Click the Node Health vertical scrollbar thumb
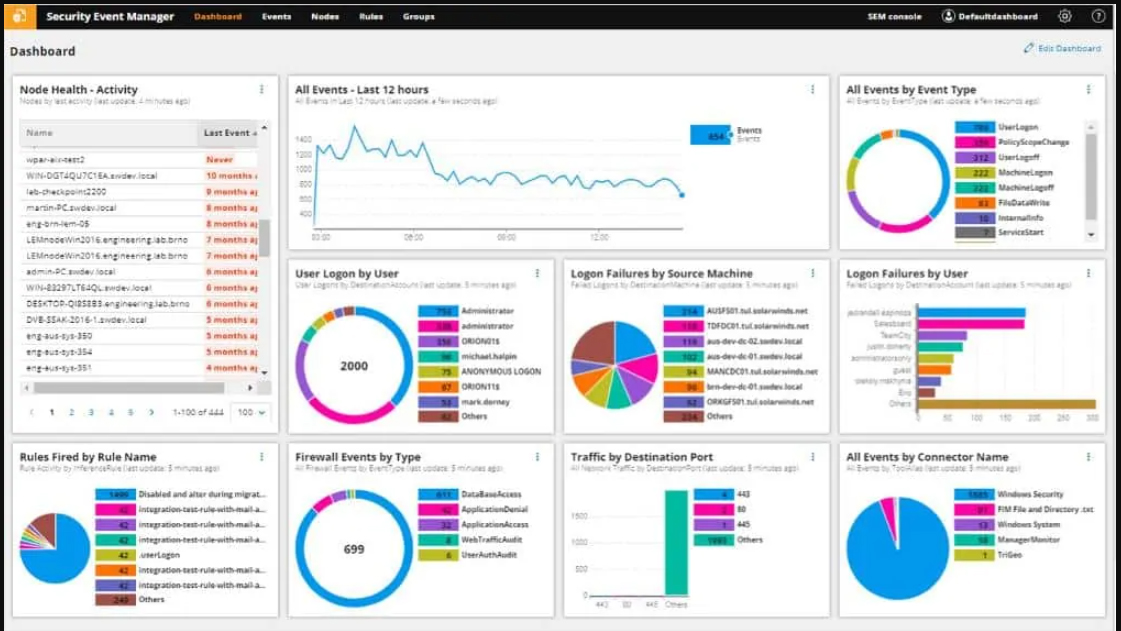Screen dimensions: 1121x631 (265, 238)
